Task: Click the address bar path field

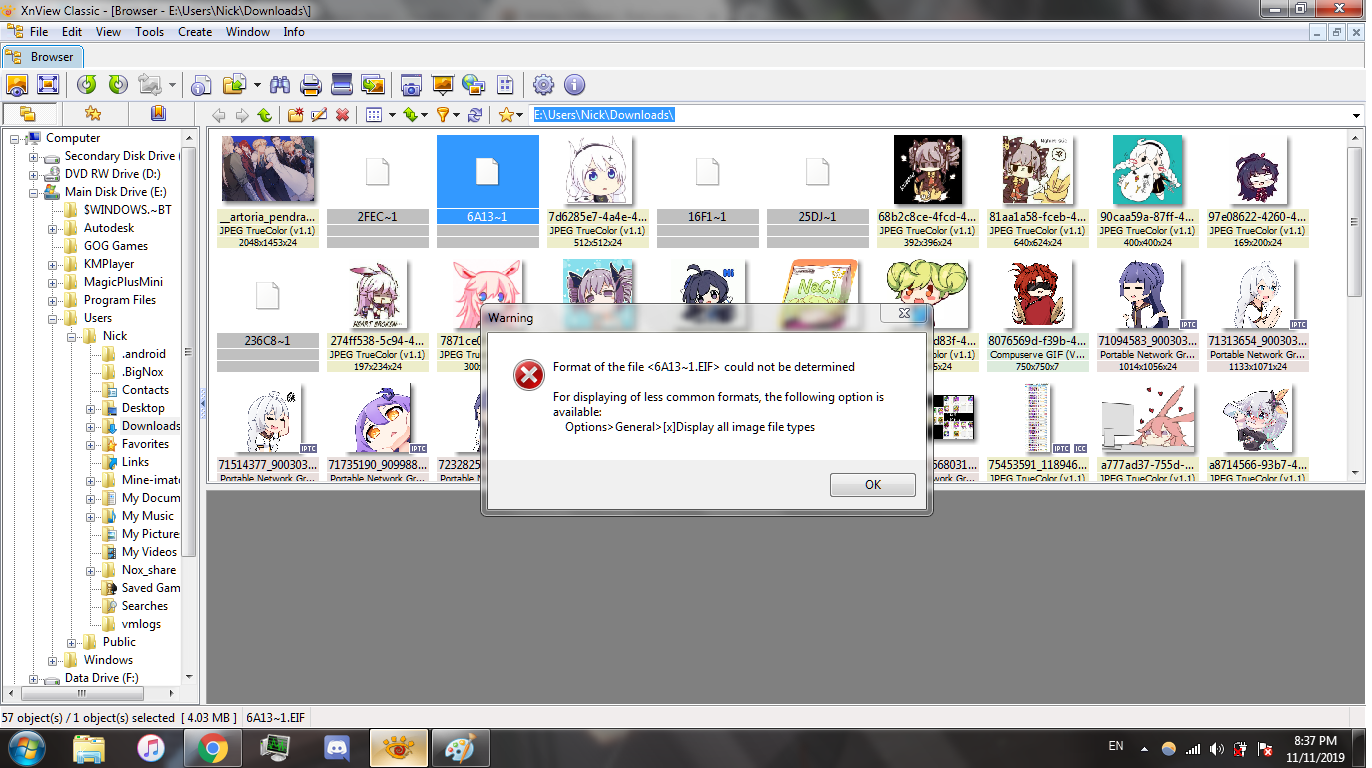Action: 938,115
